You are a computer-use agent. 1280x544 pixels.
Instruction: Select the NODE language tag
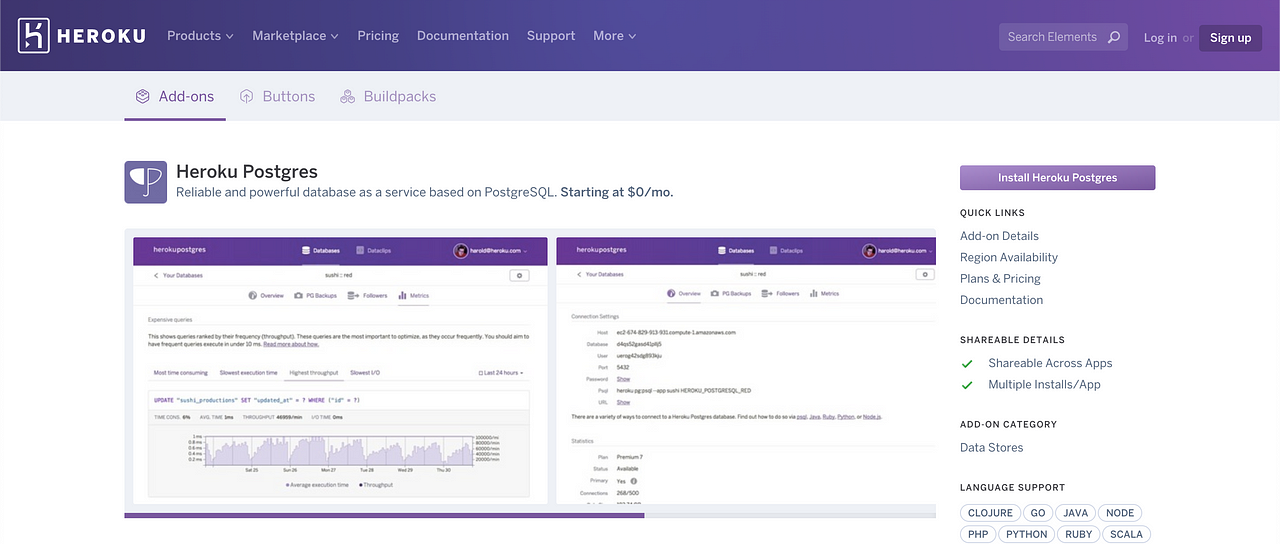[x=1120, y=513]
